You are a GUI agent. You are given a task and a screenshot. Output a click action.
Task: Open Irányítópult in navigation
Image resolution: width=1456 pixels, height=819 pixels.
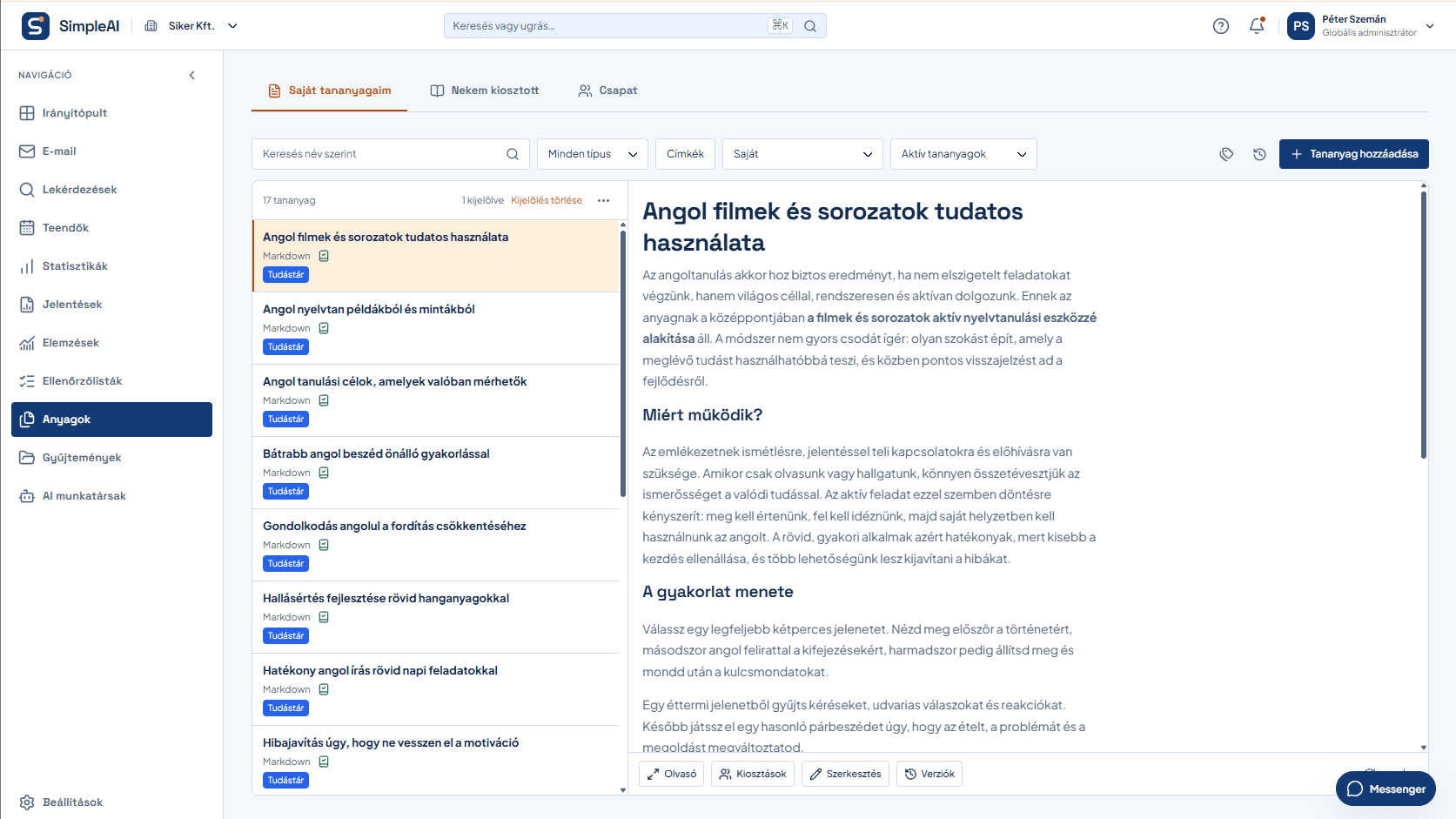(x=111, y=113)
